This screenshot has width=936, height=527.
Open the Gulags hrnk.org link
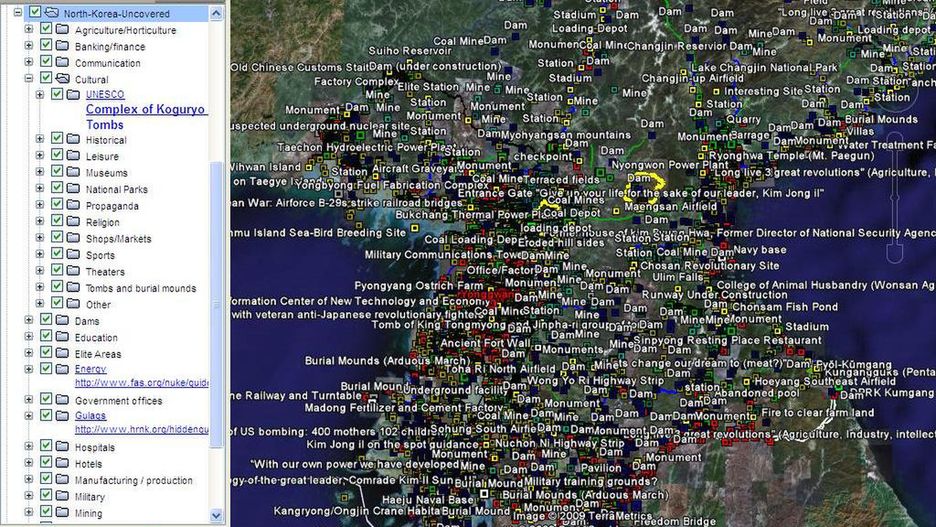tap(141, 430)
